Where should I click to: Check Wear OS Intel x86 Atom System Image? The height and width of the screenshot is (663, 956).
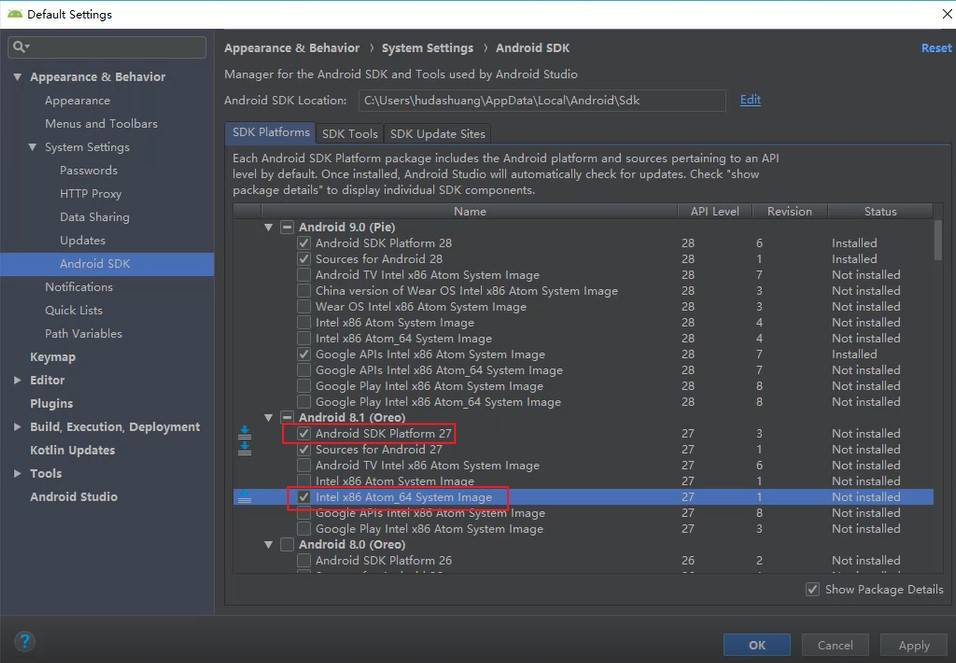point(304,306)
